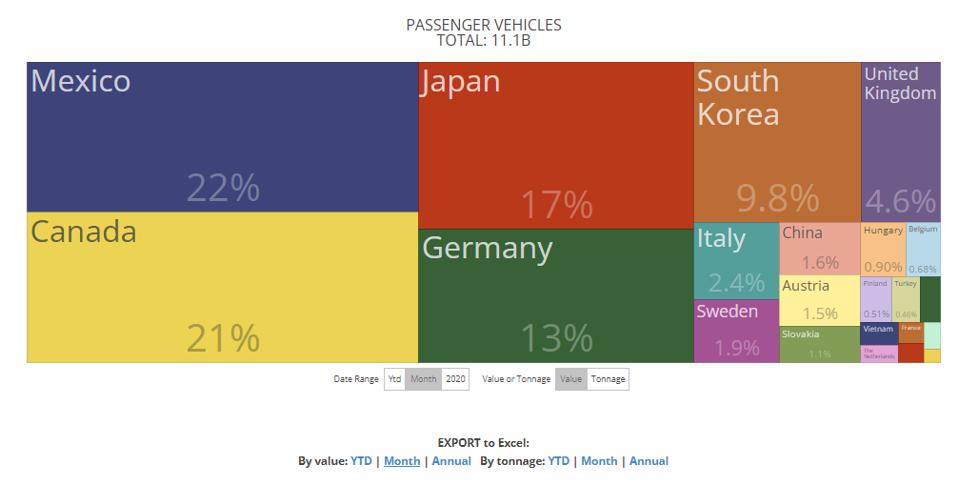This screenshot has width=959, height=485.
Task: Open the by tonnage Month export link
Action: click(599, 461)
